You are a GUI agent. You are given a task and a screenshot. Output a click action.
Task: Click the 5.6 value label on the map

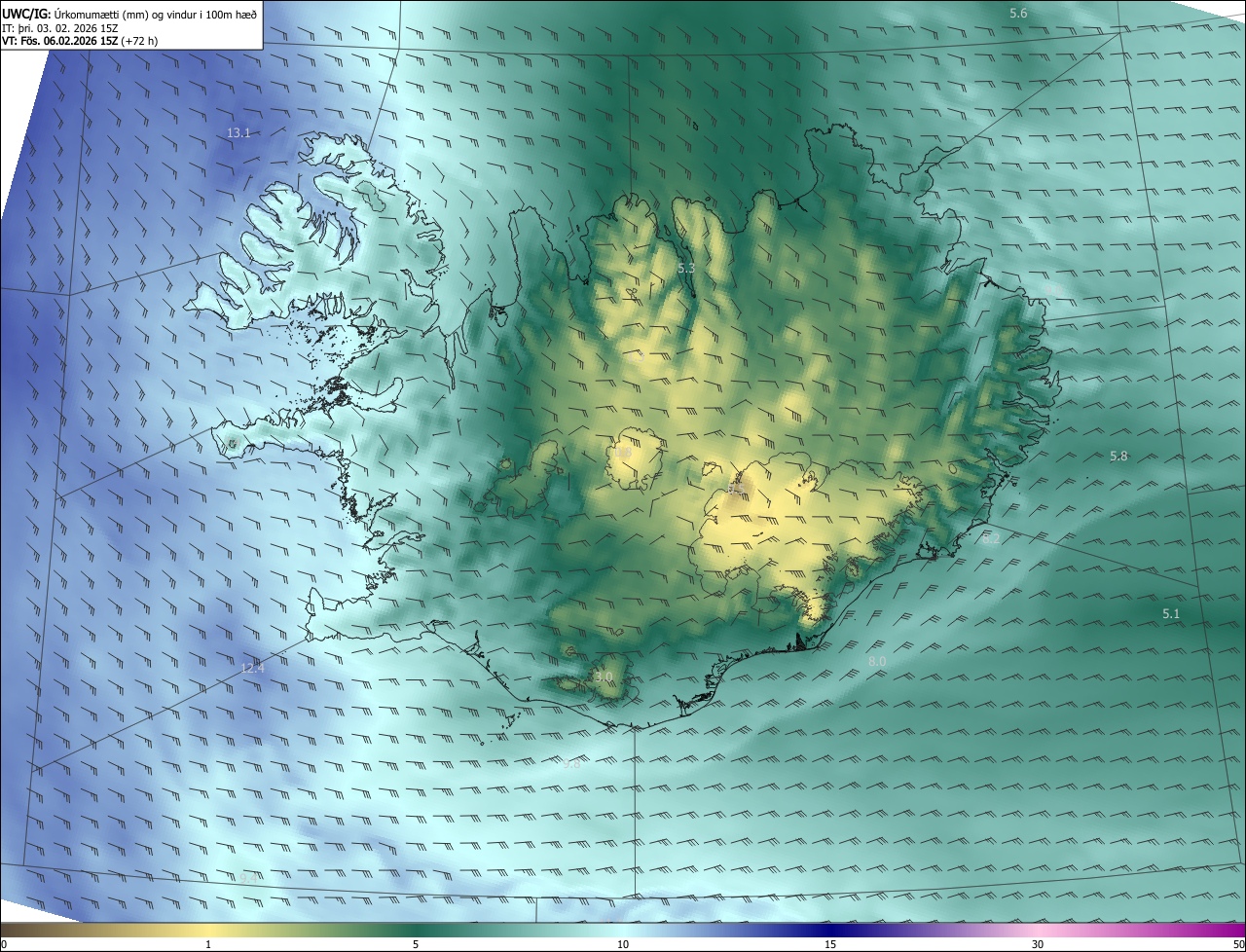tap(1018, 13)
